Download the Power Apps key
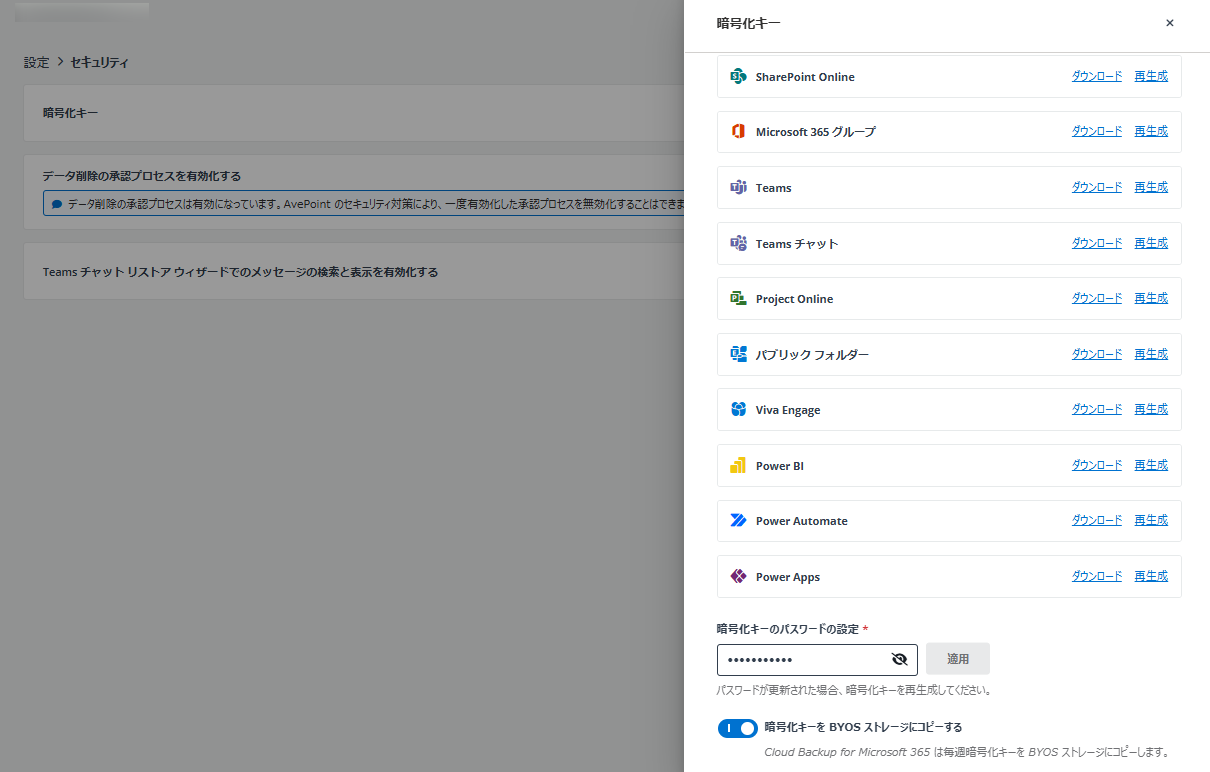Viewport: 1210px width, 772px height. tap(1097, 576)
